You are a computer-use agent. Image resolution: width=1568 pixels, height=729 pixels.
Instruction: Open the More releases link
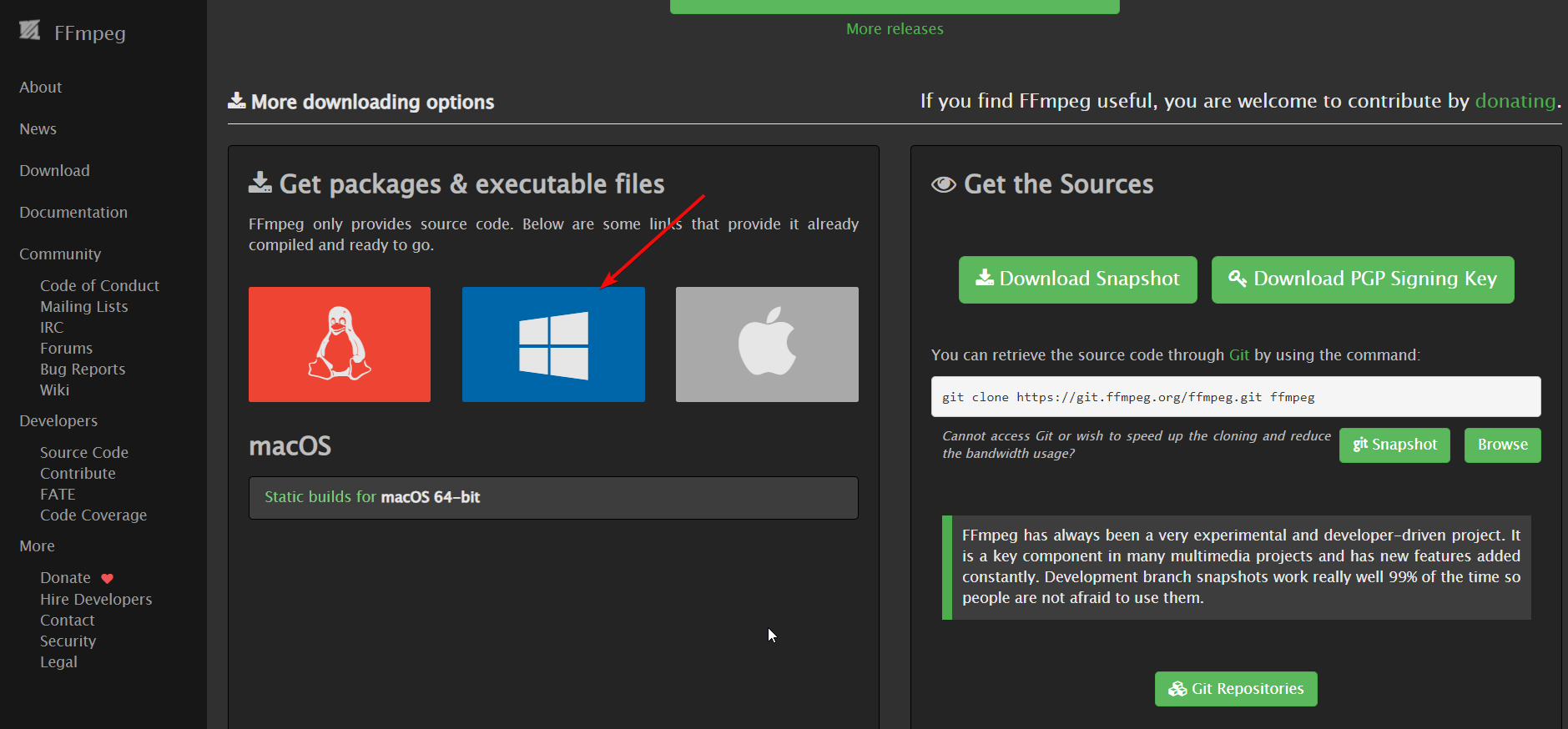[x=895, y=29]
